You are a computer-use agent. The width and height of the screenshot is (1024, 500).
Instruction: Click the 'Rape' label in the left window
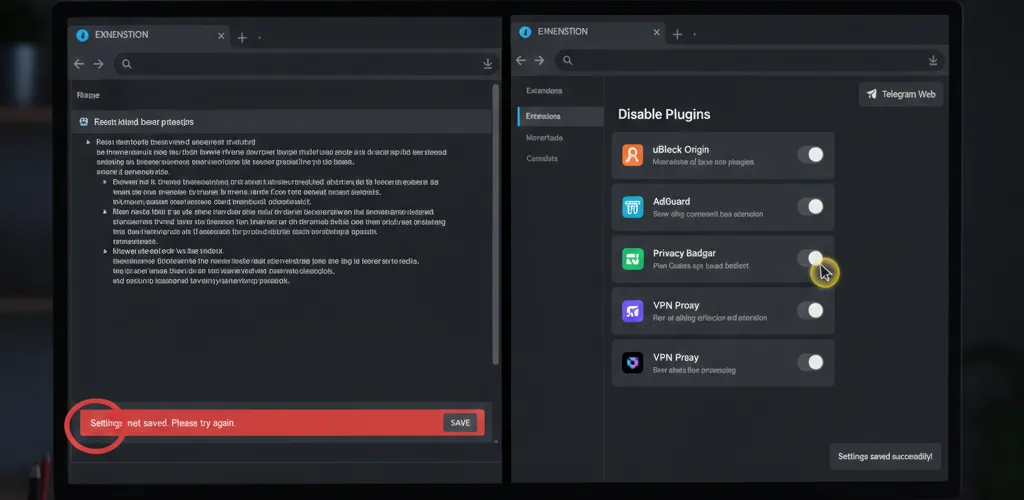(88, 95)
